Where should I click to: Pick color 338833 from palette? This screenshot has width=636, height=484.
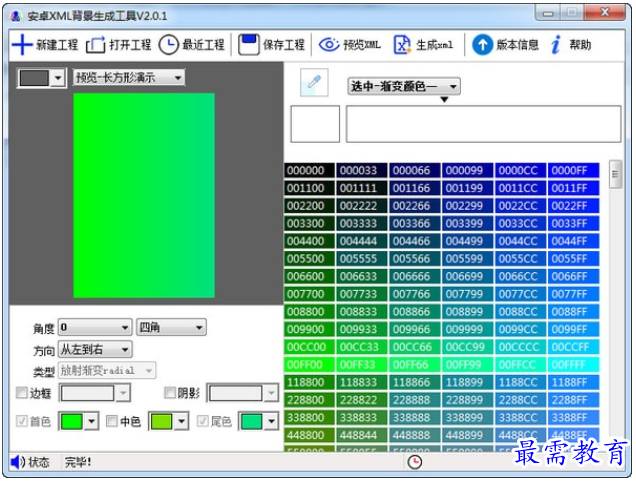tap(362, 418)
